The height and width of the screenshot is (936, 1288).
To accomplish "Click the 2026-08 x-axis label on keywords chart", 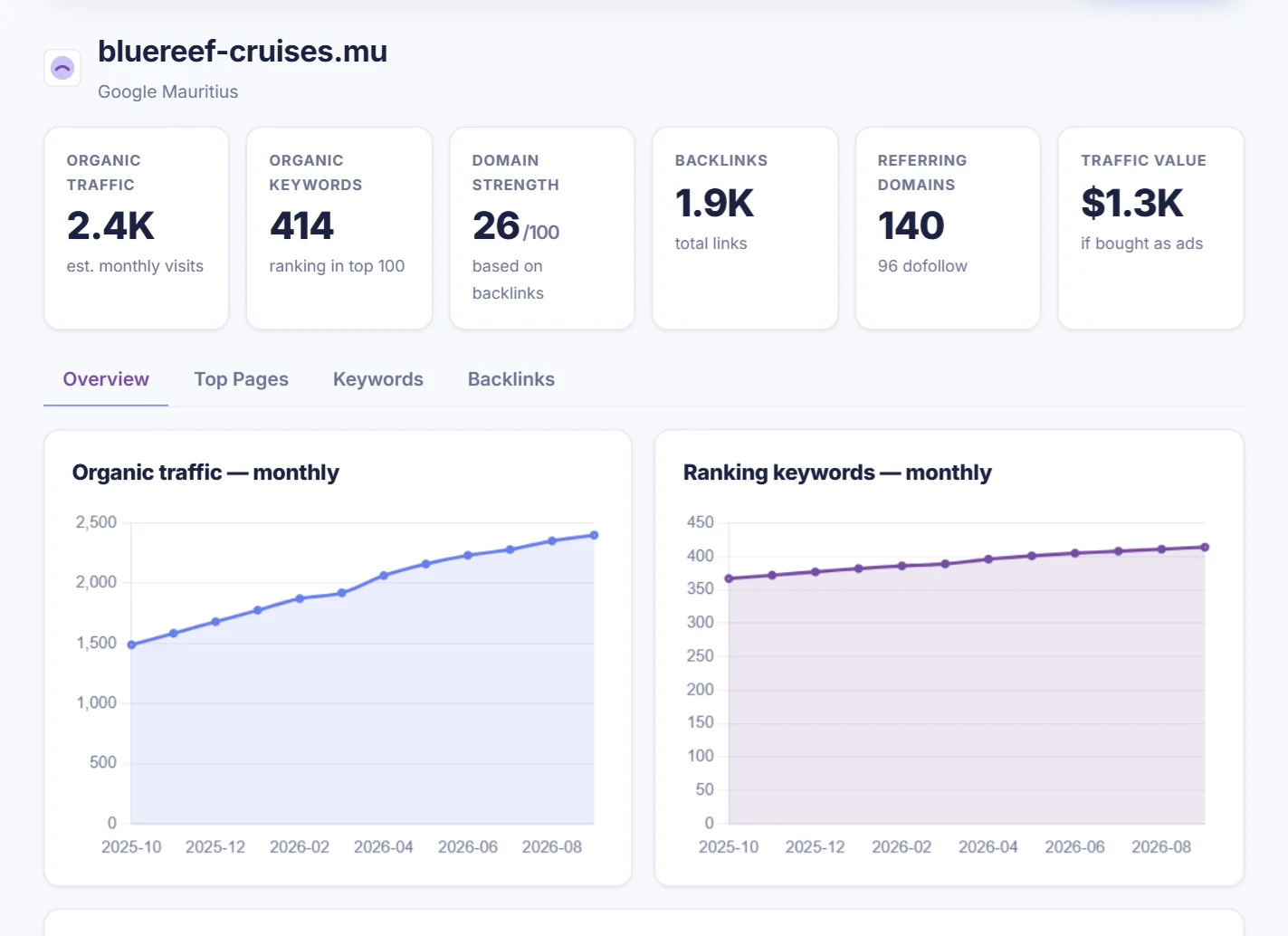I will click(x=1161, y=847).
